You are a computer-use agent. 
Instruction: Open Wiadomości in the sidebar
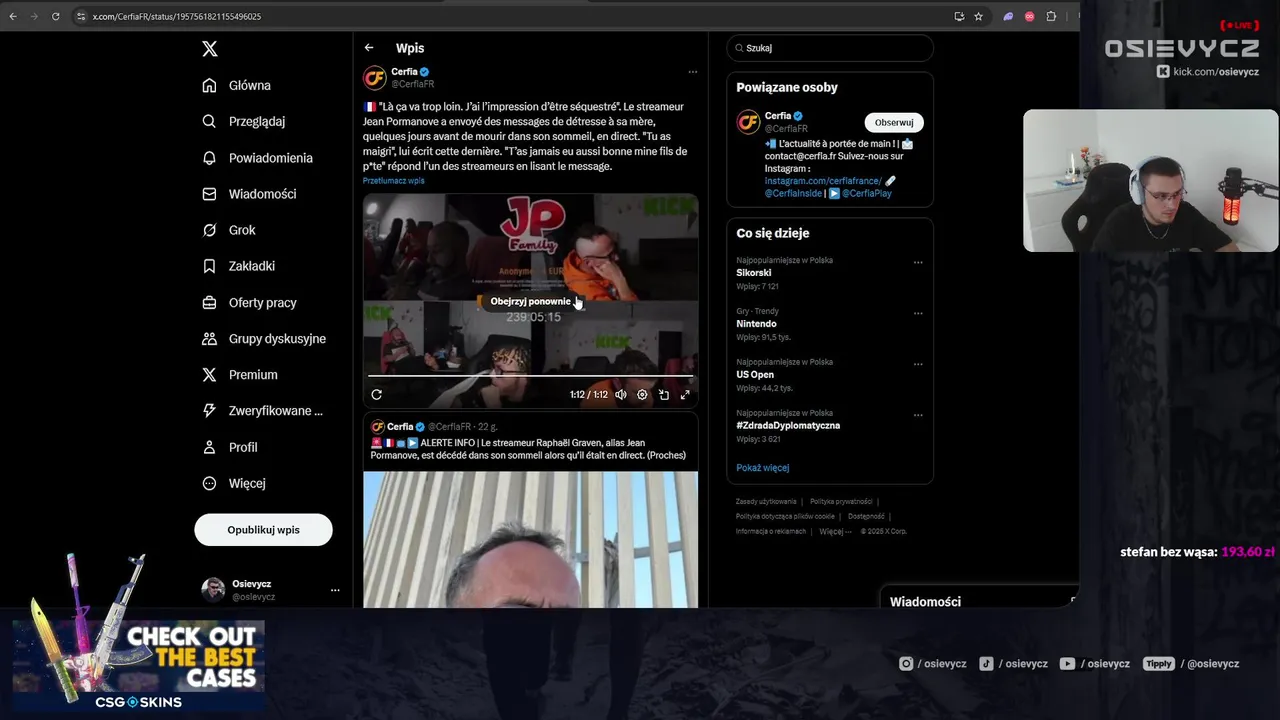249,194
